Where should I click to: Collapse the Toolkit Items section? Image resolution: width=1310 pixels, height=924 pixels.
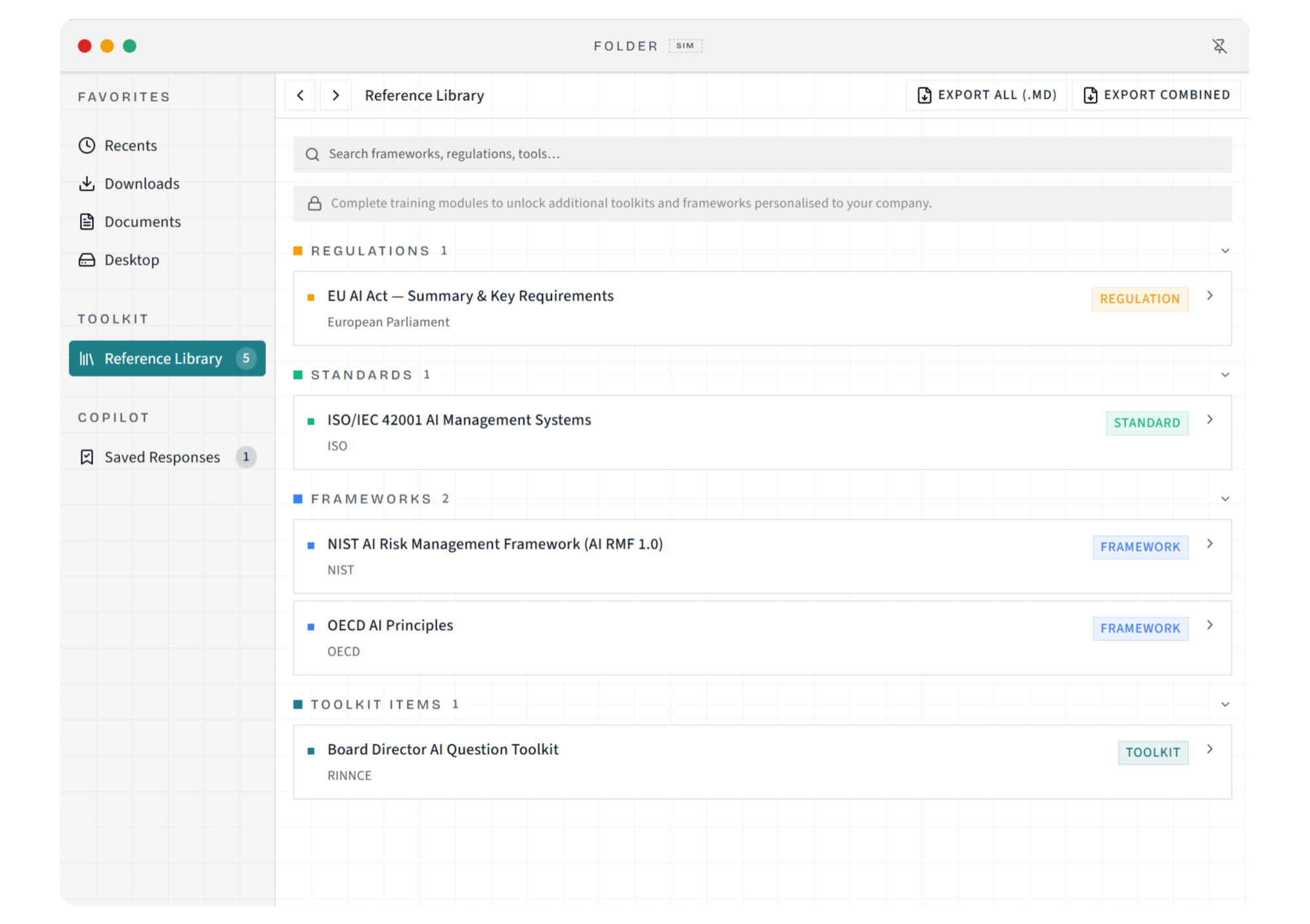[1225, 705]
